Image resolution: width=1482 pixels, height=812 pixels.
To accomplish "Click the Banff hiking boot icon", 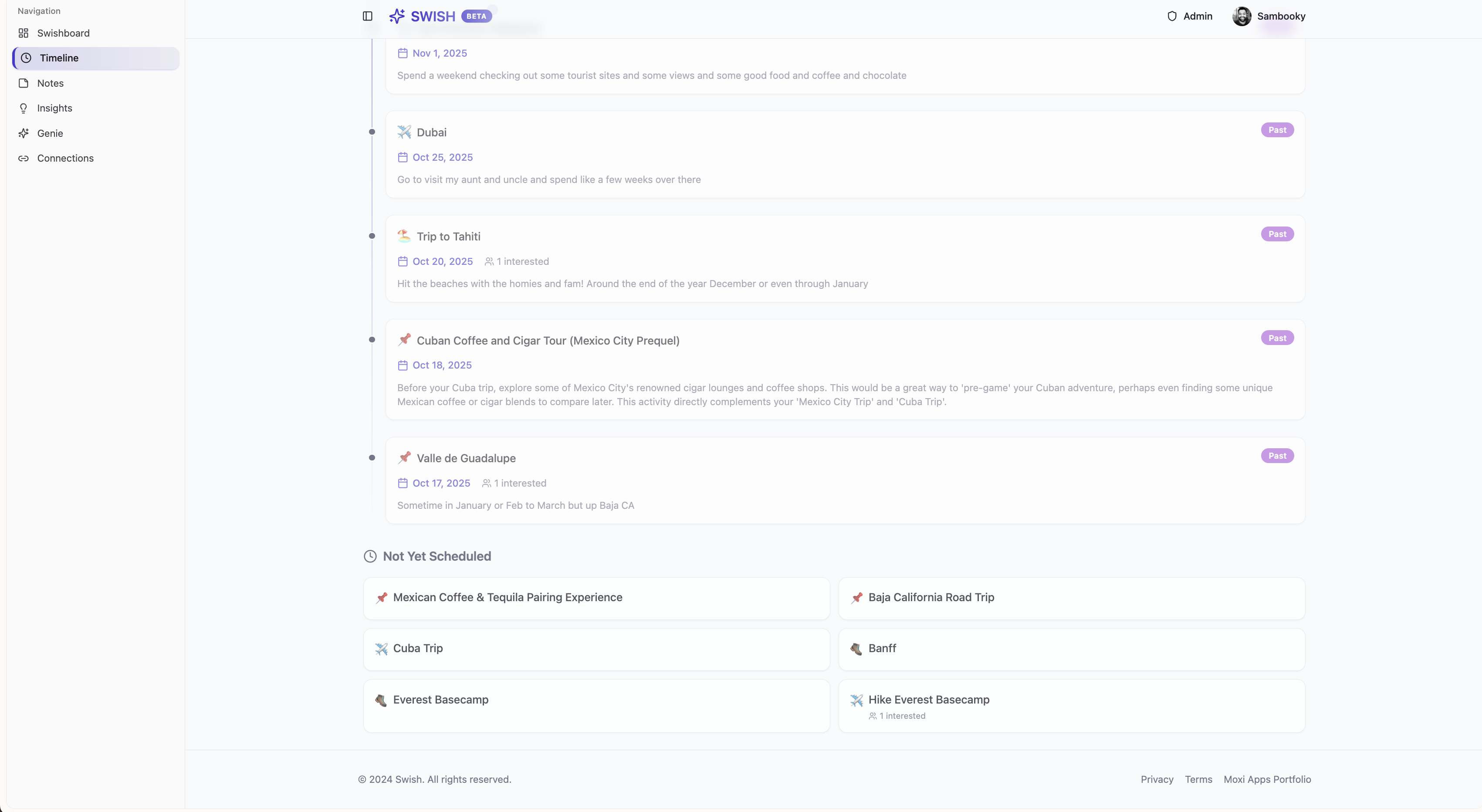I will pyautogui.click(x=856, y=649).
